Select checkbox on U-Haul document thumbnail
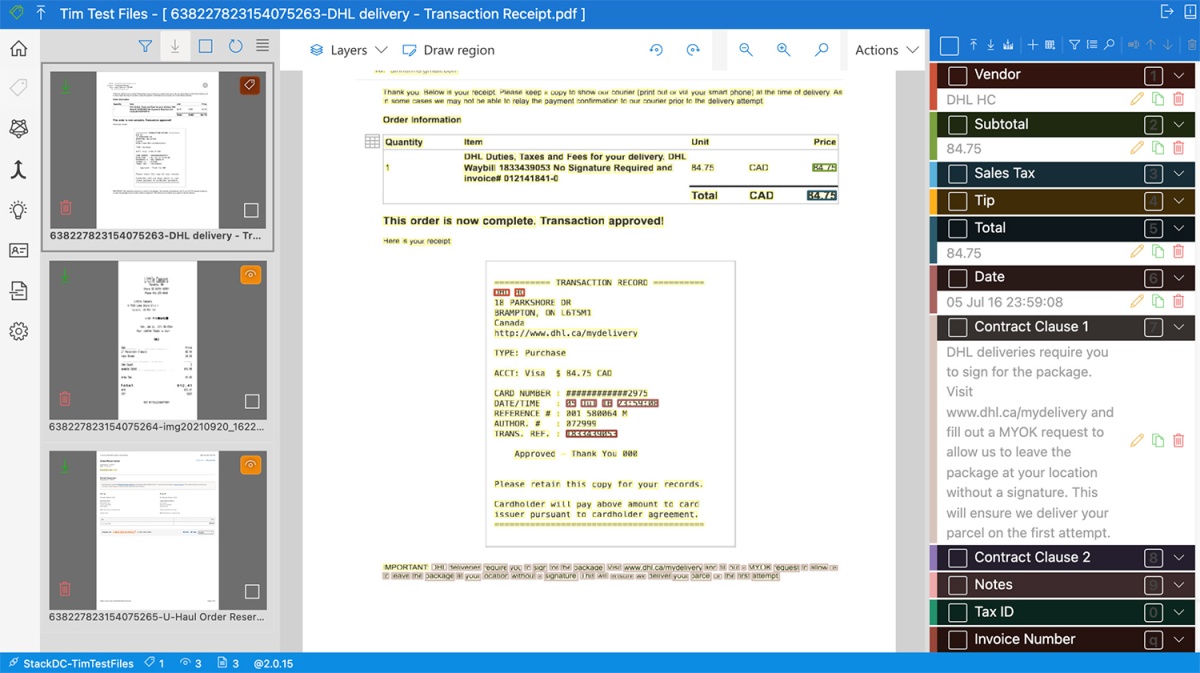Image resolution: width=1200 pixels, height=673 pixels. click(251, 592)
